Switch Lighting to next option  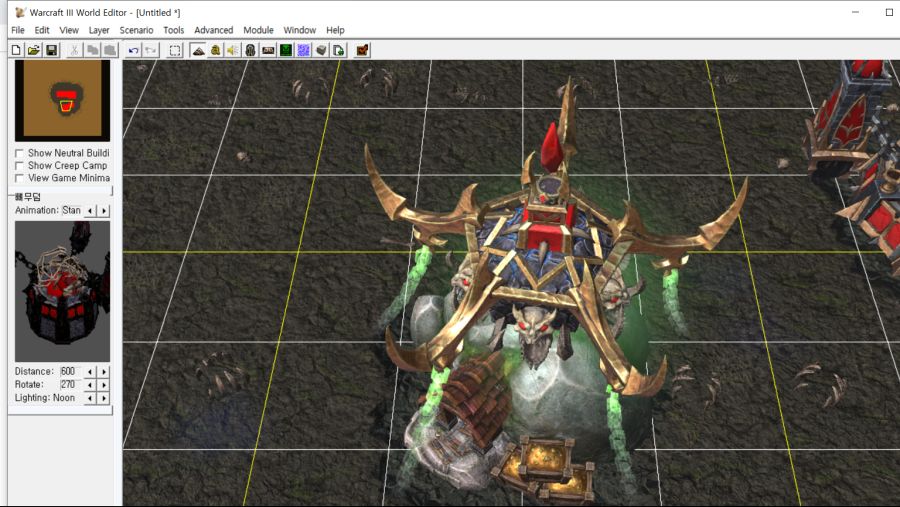tap(103, 398)
